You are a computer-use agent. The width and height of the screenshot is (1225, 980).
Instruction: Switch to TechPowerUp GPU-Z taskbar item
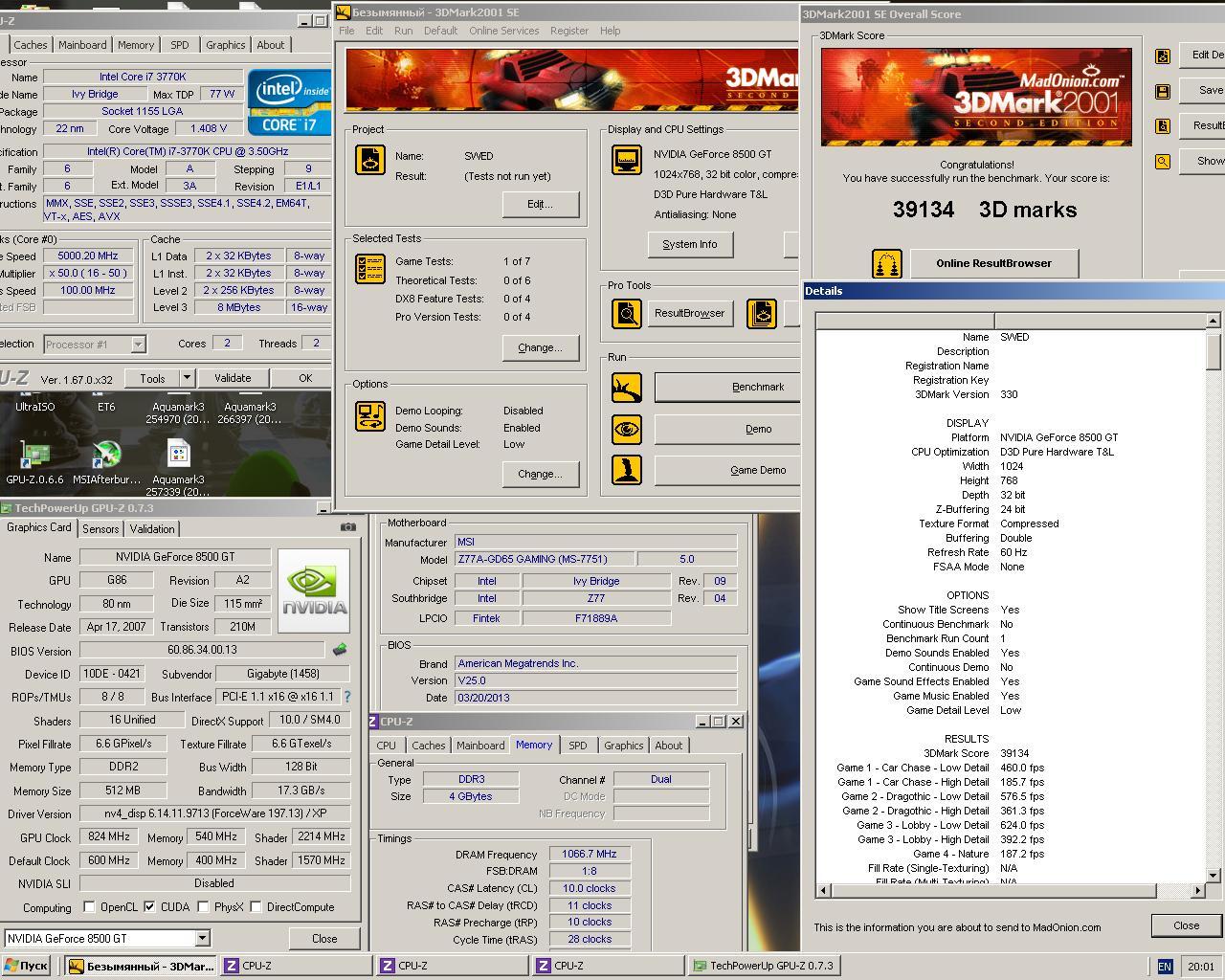coord(765,966)
